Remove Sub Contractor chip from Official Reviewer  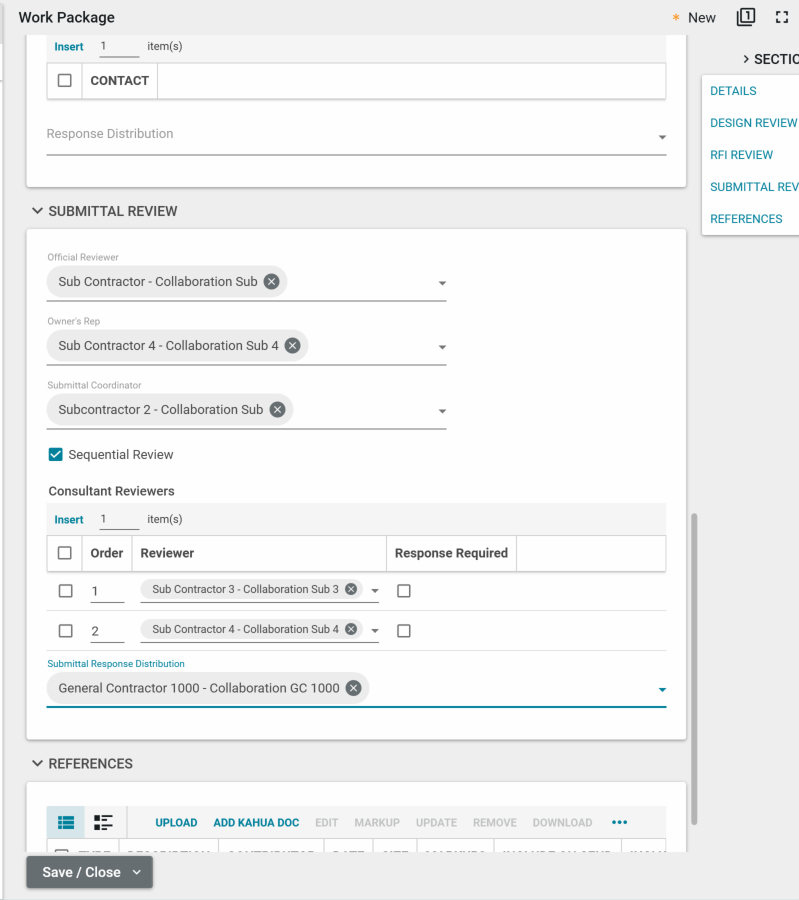[x=271, y=282]
